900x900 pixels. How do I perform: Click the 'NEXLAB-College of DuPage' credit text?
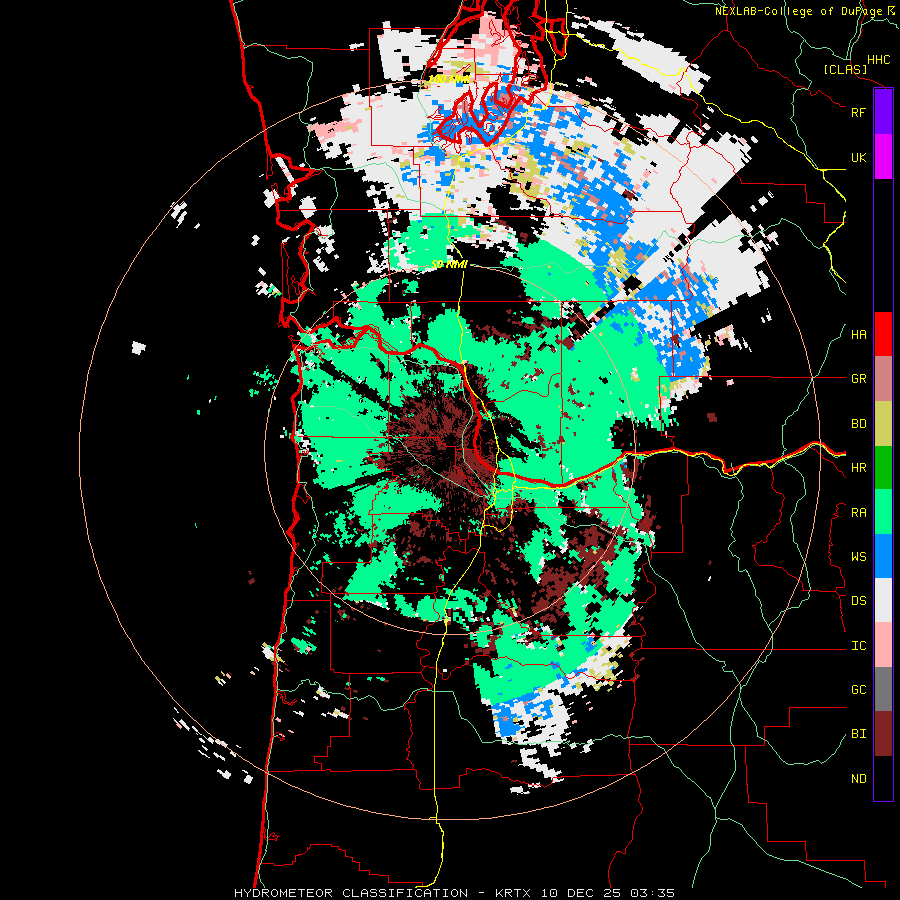[x=799, y=11]
